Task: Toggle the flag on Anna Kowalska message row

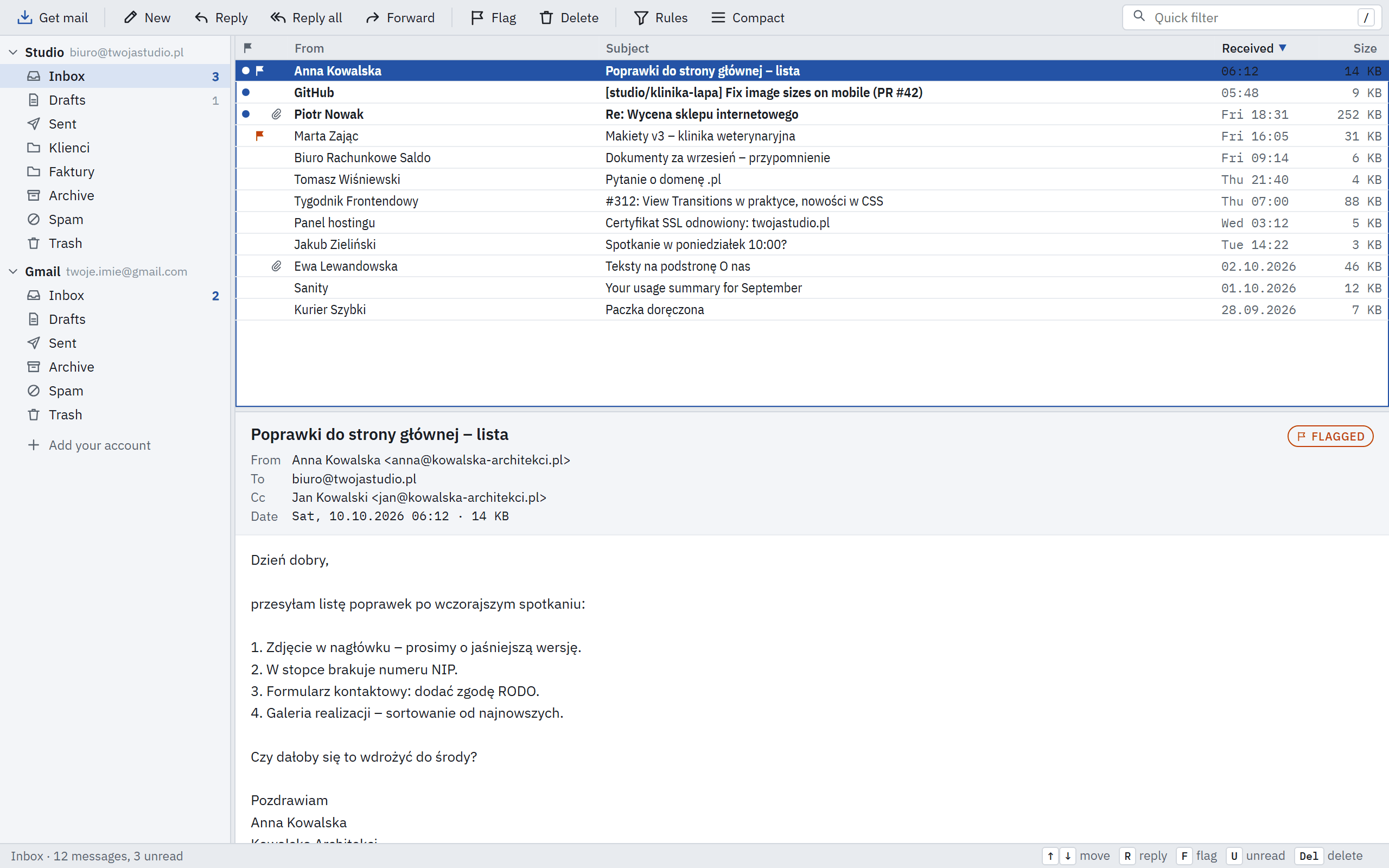Action: pyautogui.click(x=259, y=71)
